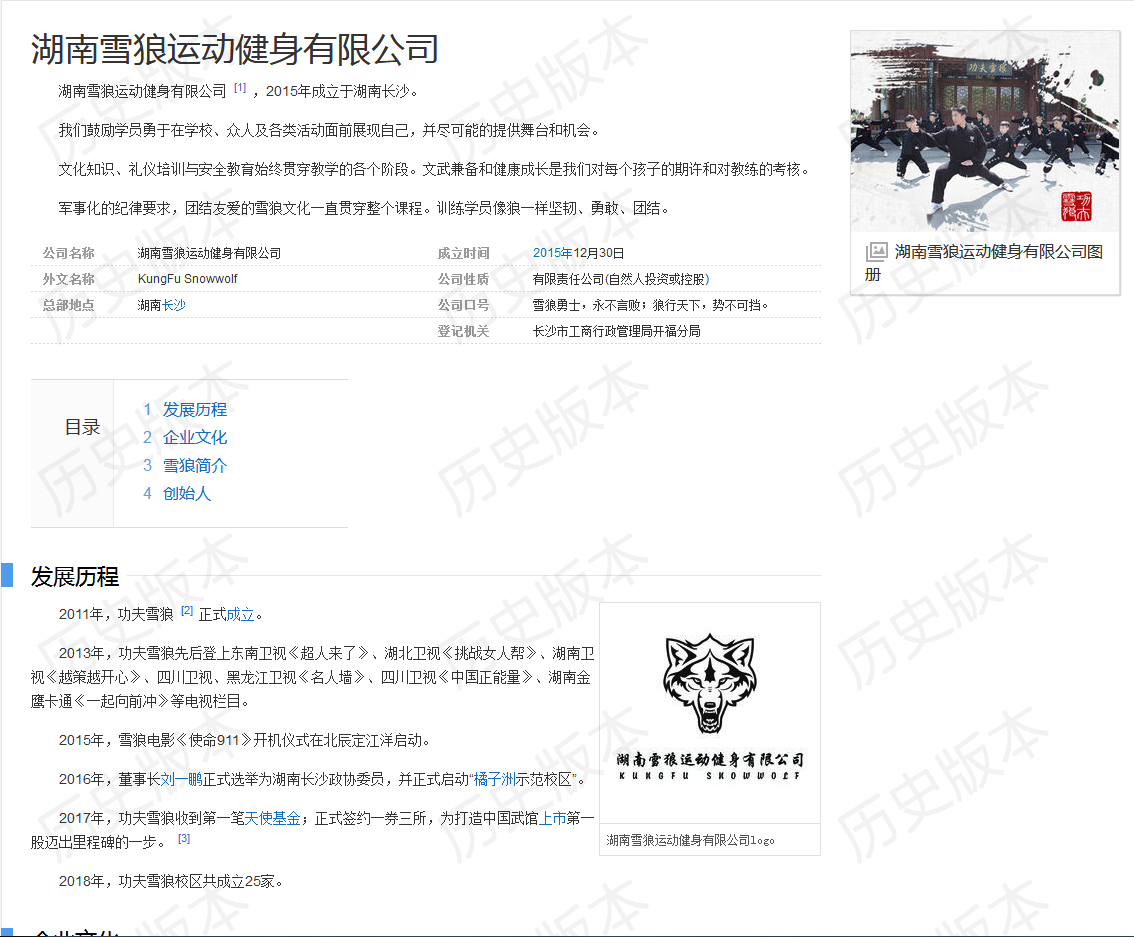Select 长沙市工商行政管理局开福分局 registration value
The image size is (1134, 937).
[x=616, y=331]
